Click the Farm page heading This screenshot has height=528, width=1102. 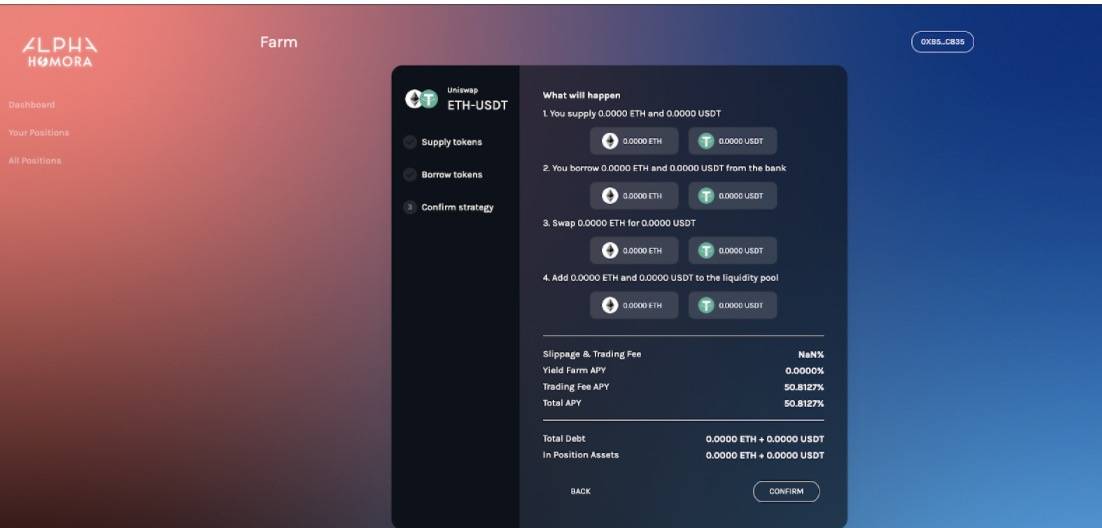click(278, 42)
